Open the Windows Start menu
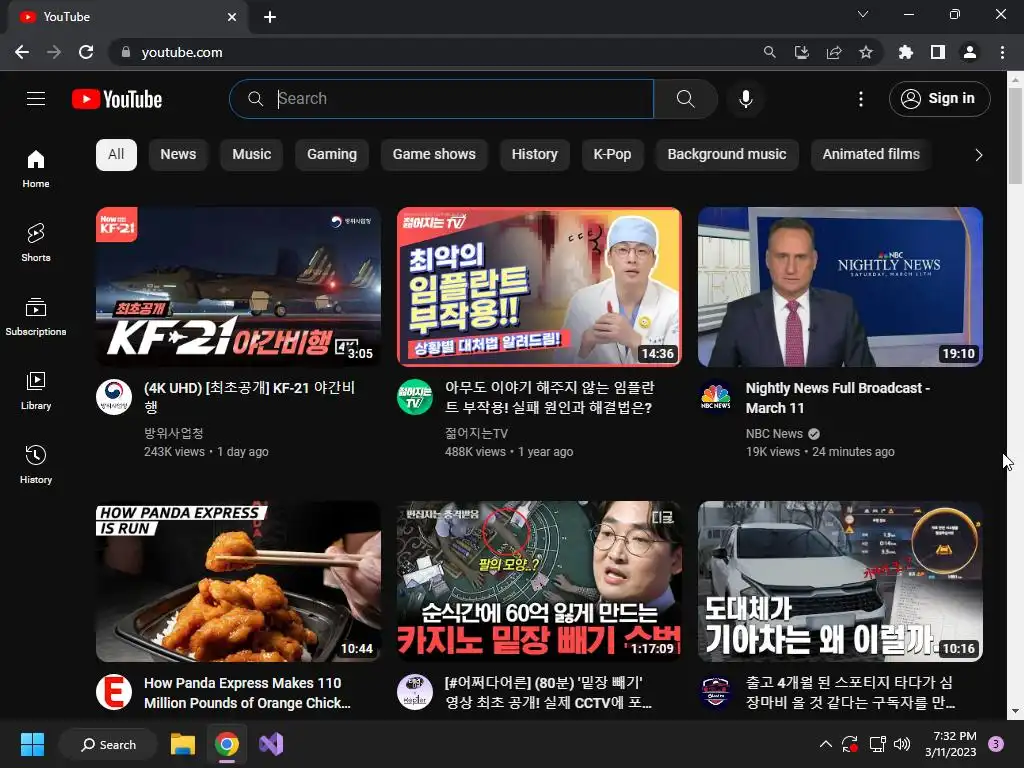Image resolution: width=1024 pixels, height=768 pixels. (x=32, y=744)
